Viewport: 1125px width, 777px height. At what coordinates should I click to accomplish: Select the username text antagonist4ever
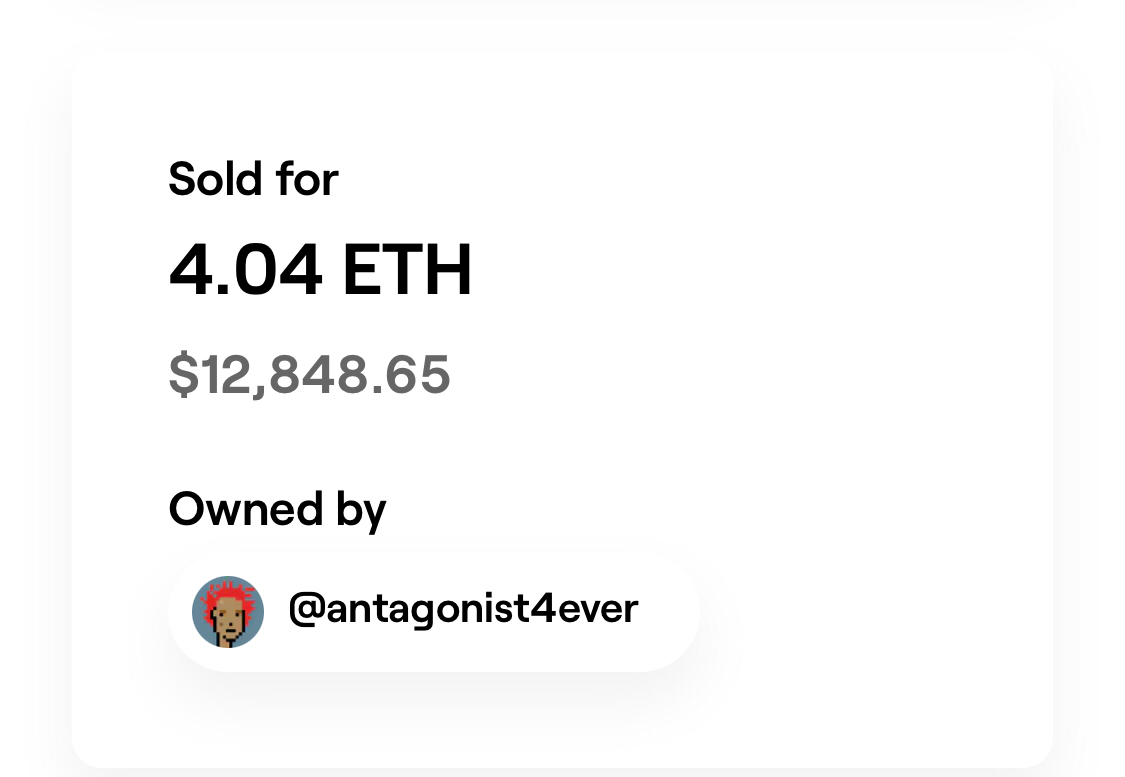point(482,609)
